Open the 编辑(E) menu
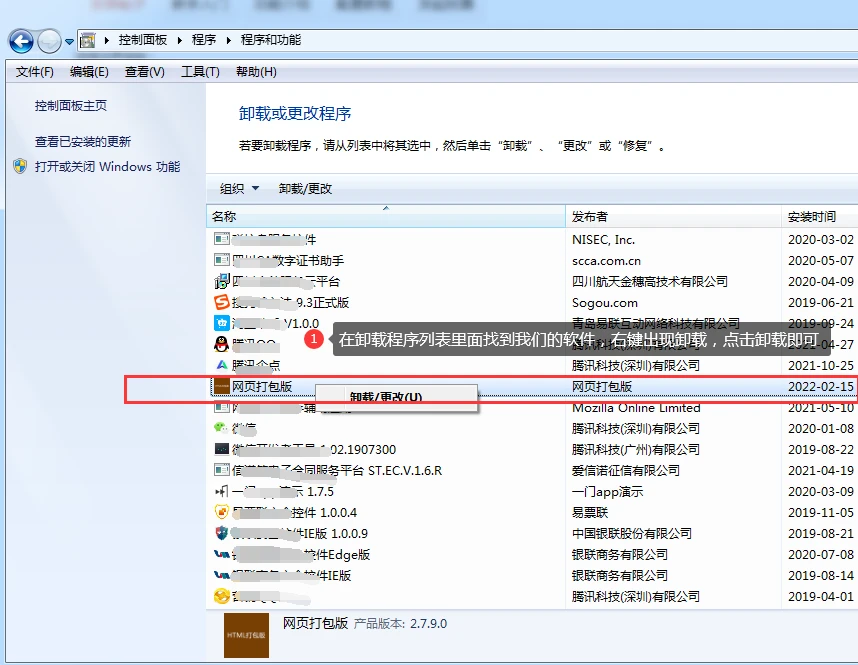This screenshot has width=858, height=665. point(89,72)
